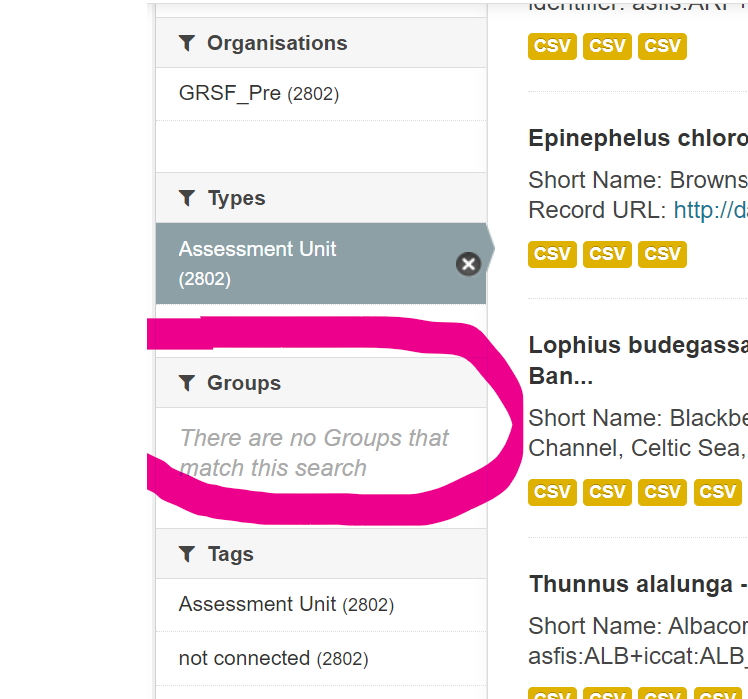Click first CSV badge under Lophius record
748x699 pixels.
pyautogui.click(x=552, y=491)
